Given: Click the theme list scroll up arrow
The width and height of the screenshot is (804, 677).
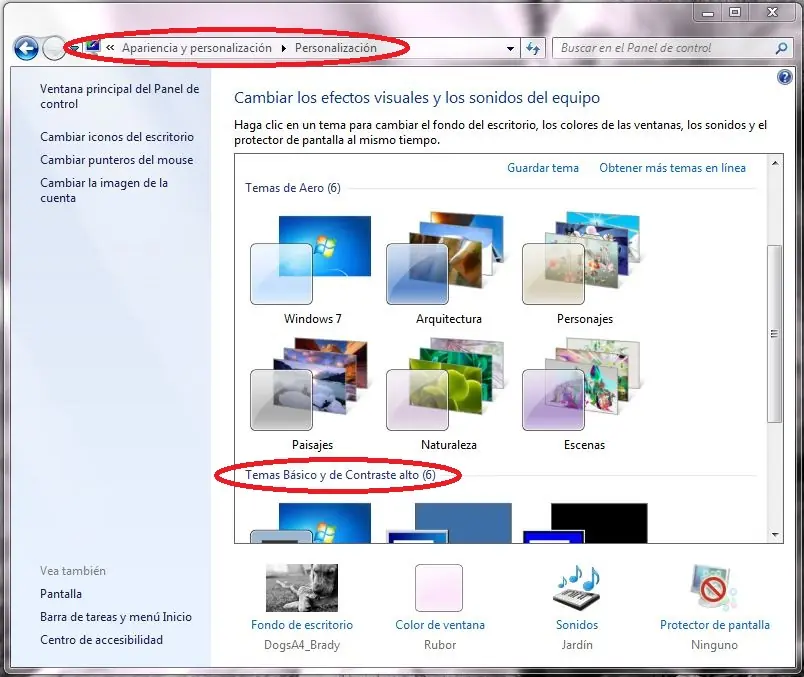Looking at the screenshot, I should coord(775,163).
